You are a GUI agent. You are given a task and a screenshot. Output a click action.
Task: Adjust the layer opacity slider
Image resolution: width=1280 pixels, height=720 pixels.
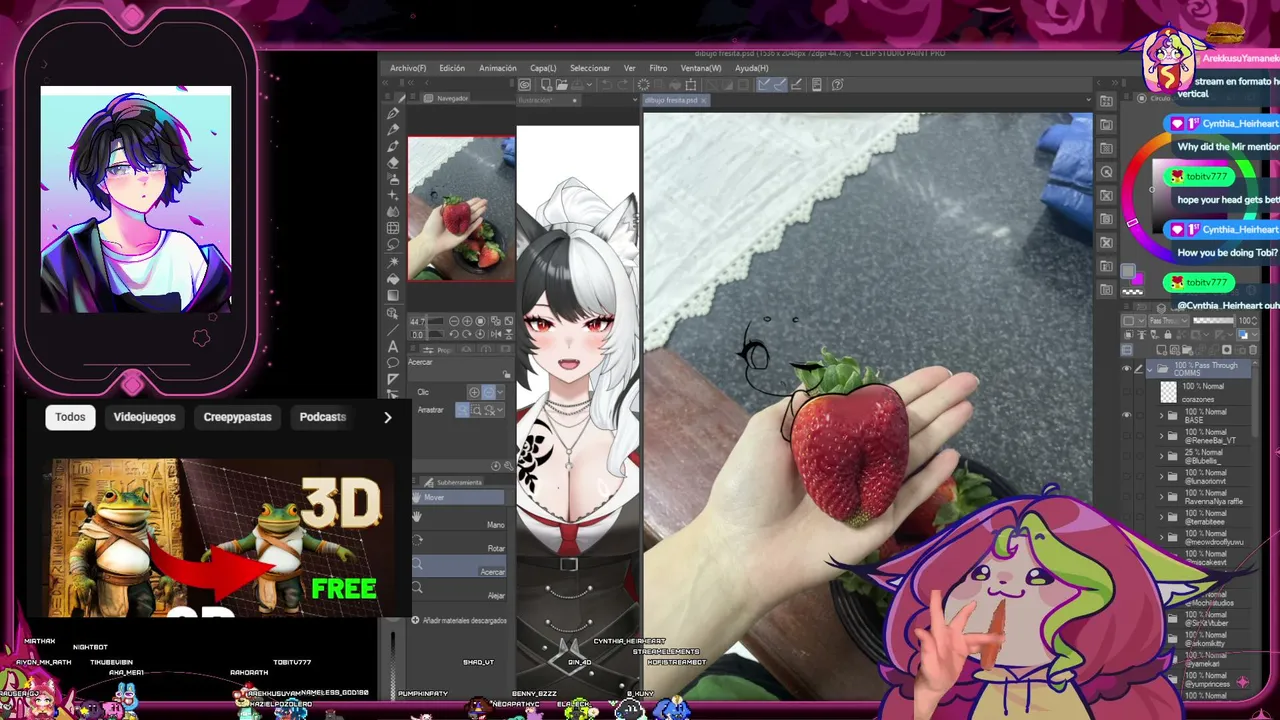pyautogui.click(x=1213, y=321)
